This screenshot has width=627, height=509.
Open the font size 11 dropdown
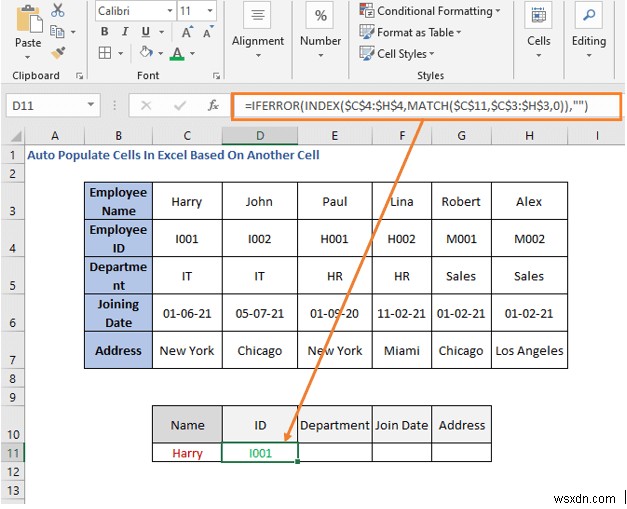[x=210, y=11]
